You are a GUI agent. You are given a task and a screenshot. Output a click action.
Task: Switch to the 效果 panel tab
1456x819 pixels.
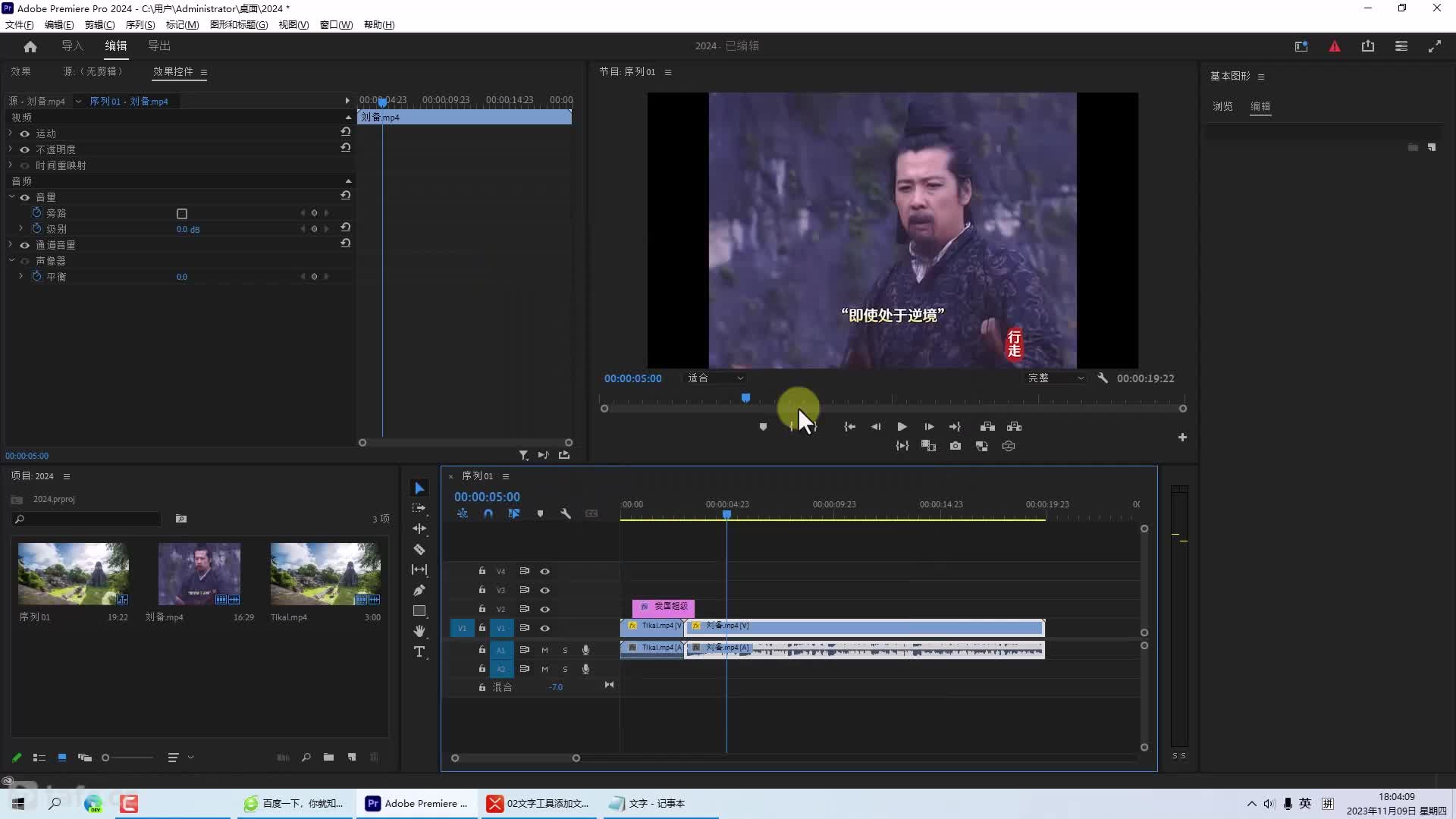tap(20, 71)
